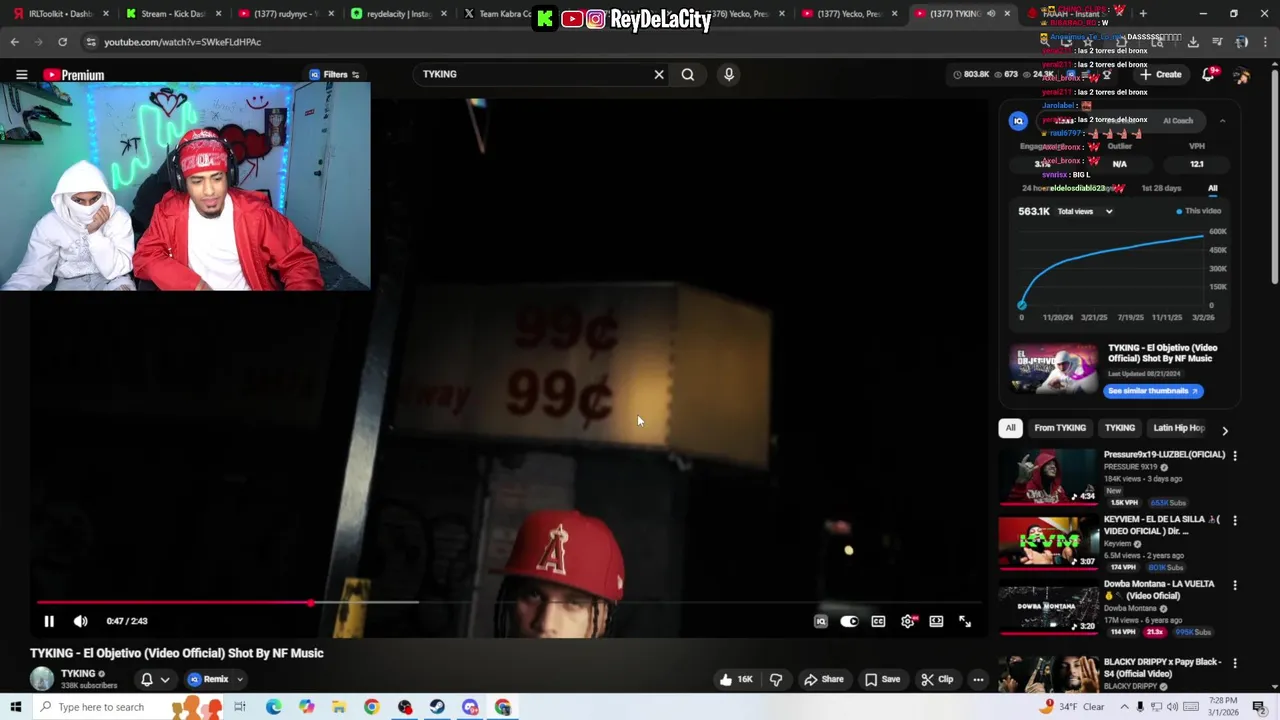Click Share button
Image resolution: width=1280 pixels, height=720 pixels.
[824, 679]
